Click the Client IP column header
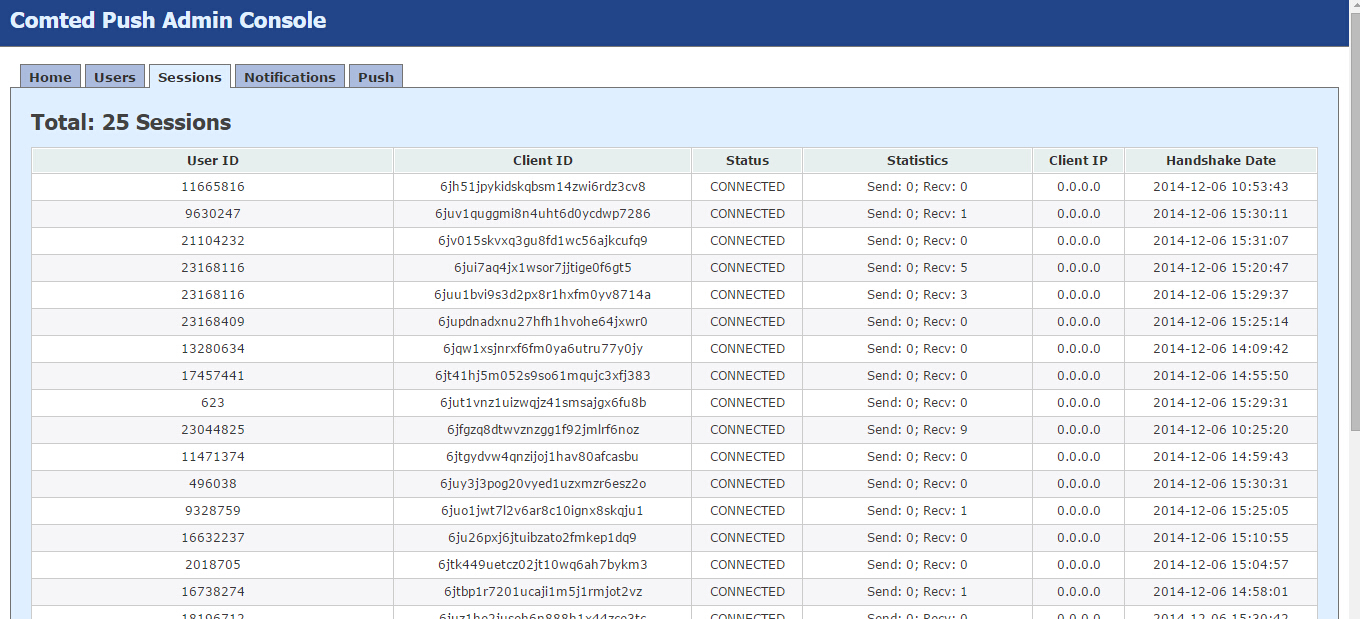This screenshot has height=619, width=1360. click(1078, 160)
